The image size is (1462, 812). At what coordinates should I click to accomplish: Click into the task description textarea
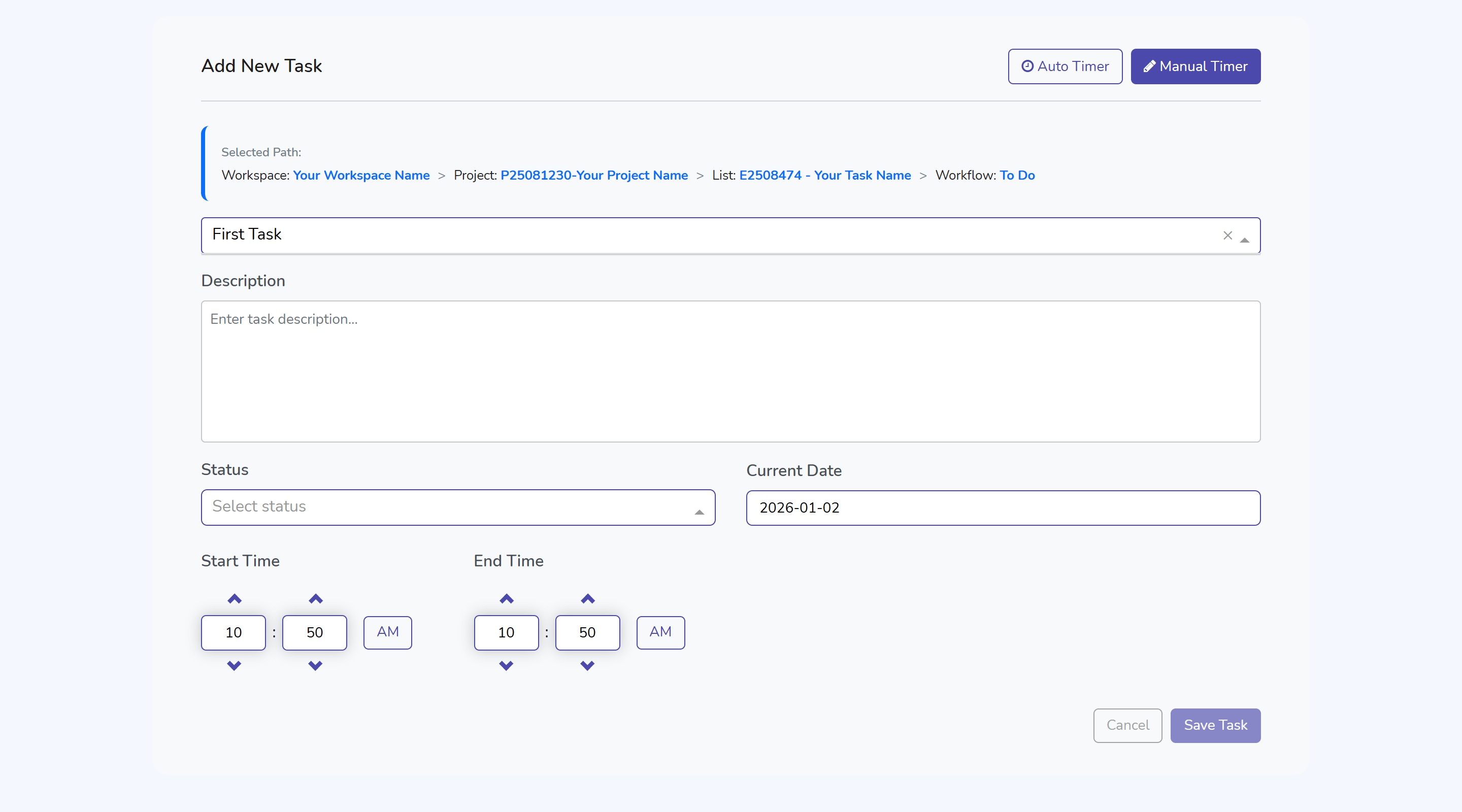tap(730, 371)
